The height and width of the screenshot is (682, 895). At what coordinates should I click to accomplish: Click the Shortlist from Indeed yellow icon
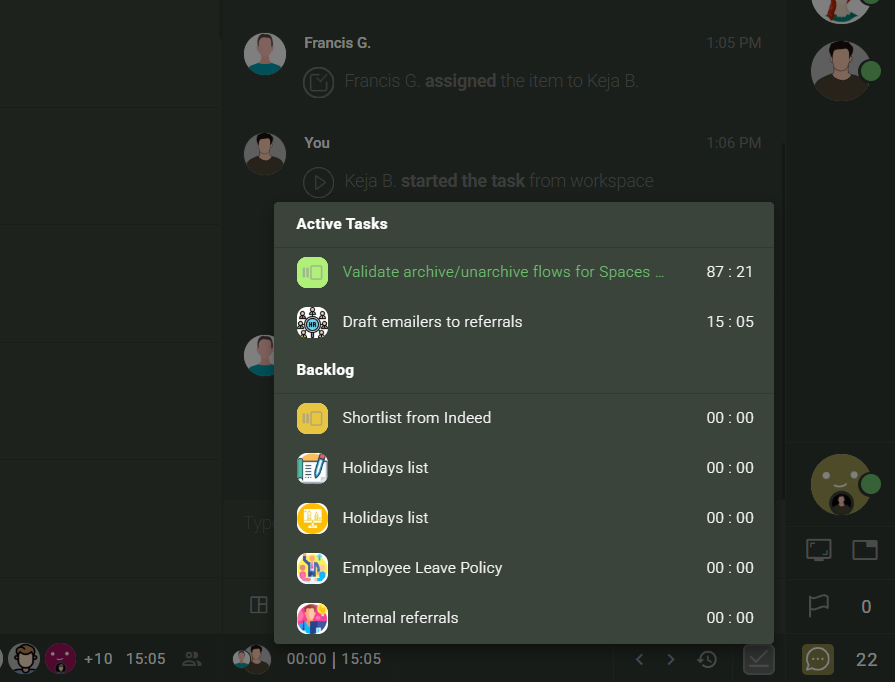tap(313, 418)
